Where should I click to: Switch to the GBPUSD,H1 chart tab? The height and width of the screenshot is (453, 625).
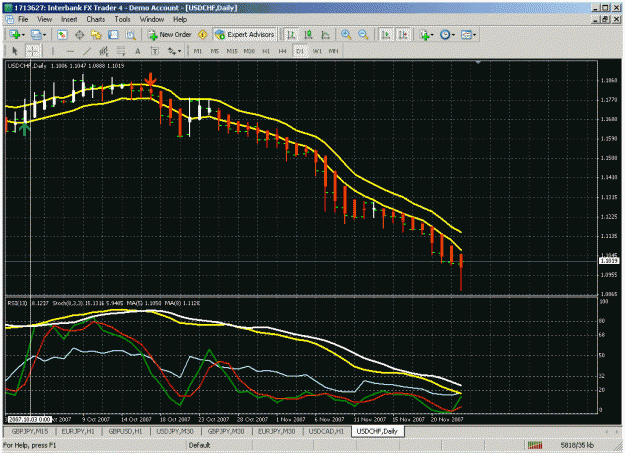pos(125,431)
